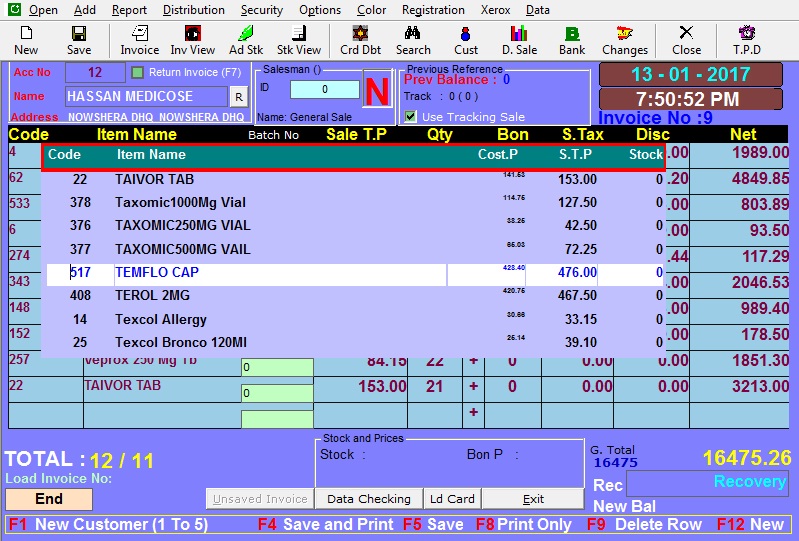Select Taxomic1000Mg Vial in lookup list

[x=354, y=202]
